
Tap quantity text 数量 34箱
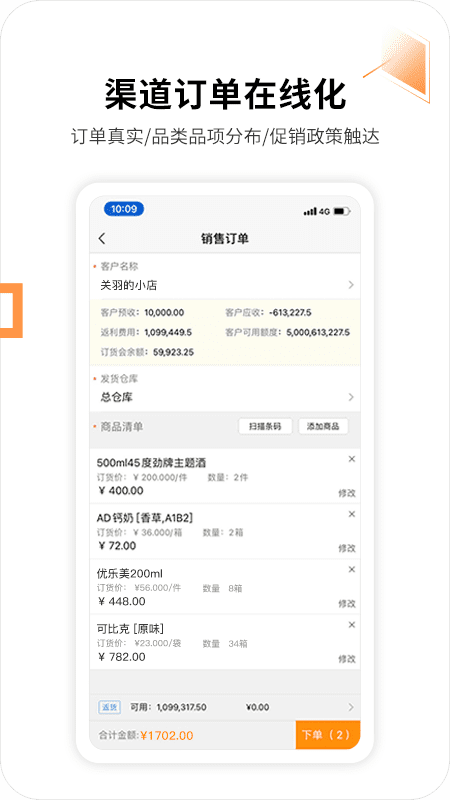[225, 644]
